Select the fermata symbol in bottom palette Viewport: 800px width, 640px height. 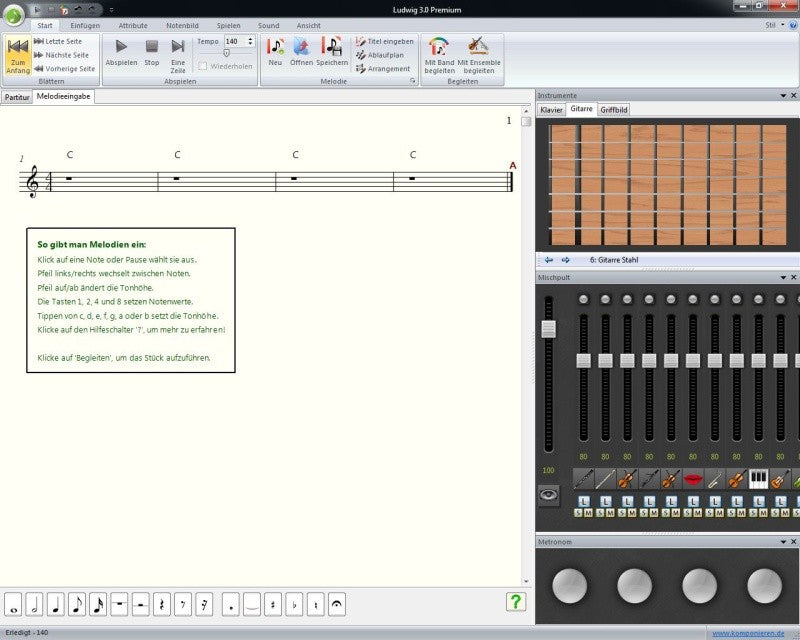(x=337, y=605)
